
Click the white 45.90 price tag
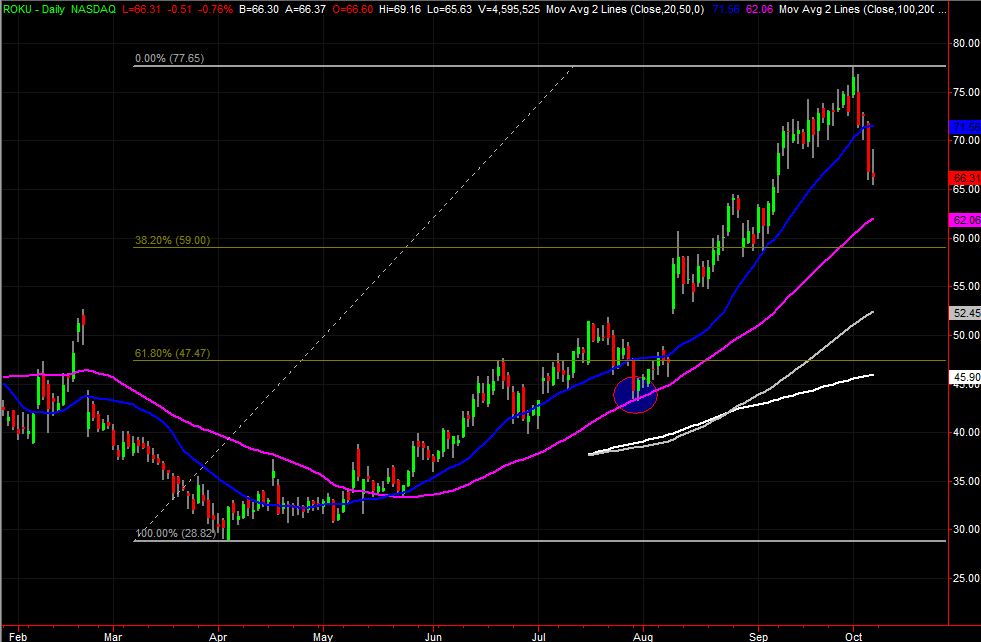tap(963, 376)
